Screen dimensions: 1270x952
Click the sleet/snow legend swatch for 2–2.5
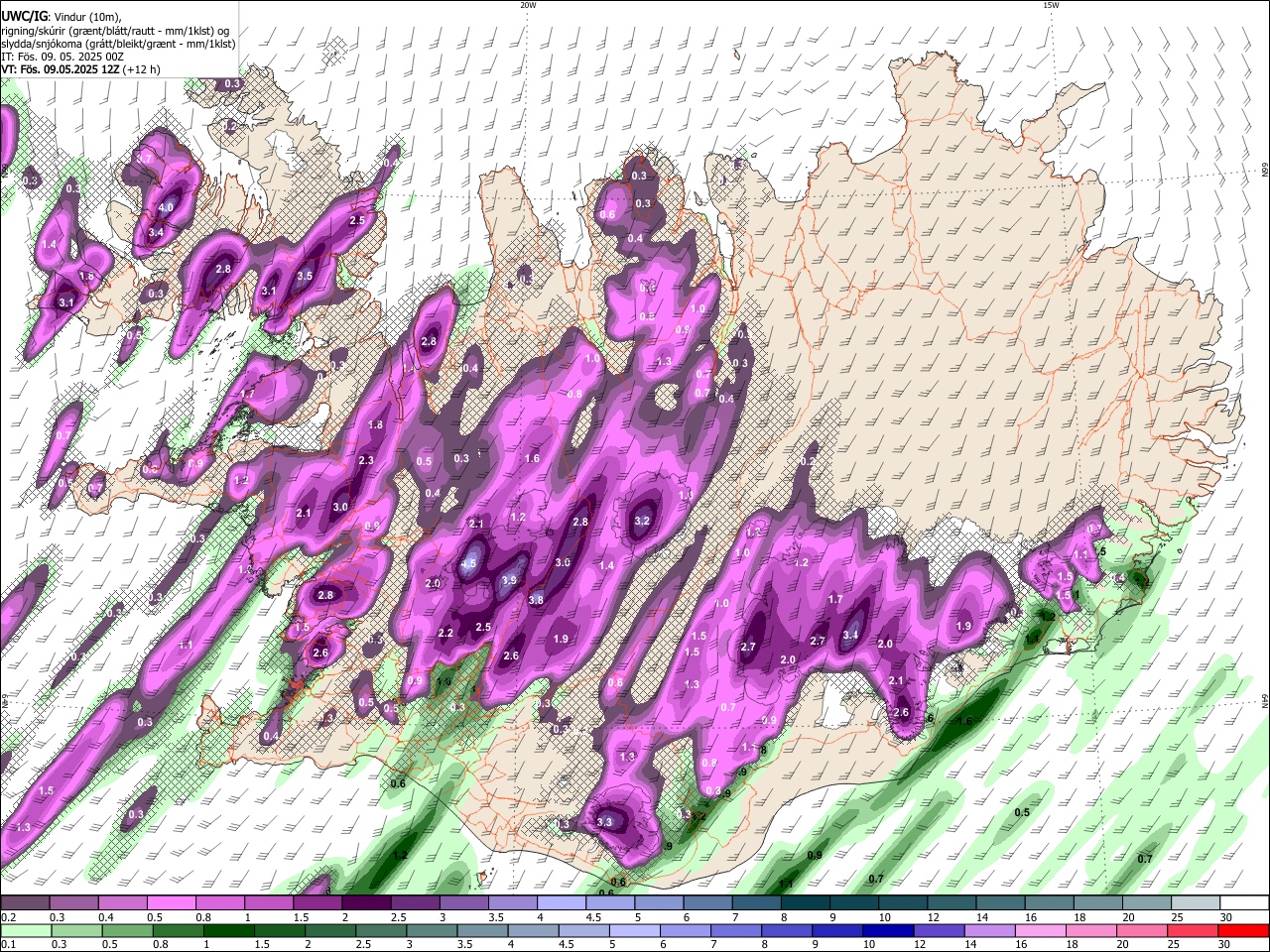point(365,903)
